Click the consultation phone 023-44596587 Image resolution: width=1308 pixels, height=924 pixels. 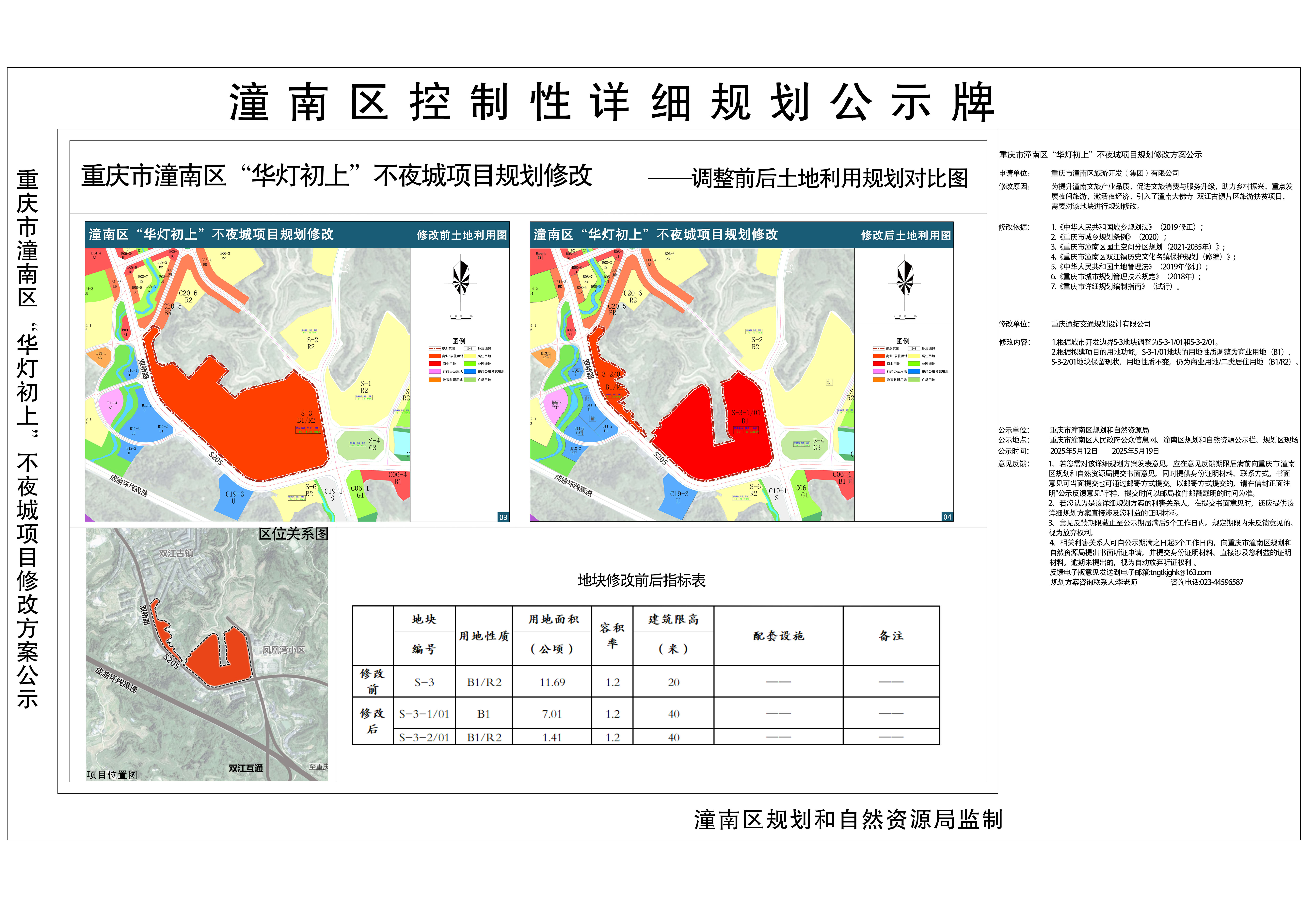click(1222, 582)
